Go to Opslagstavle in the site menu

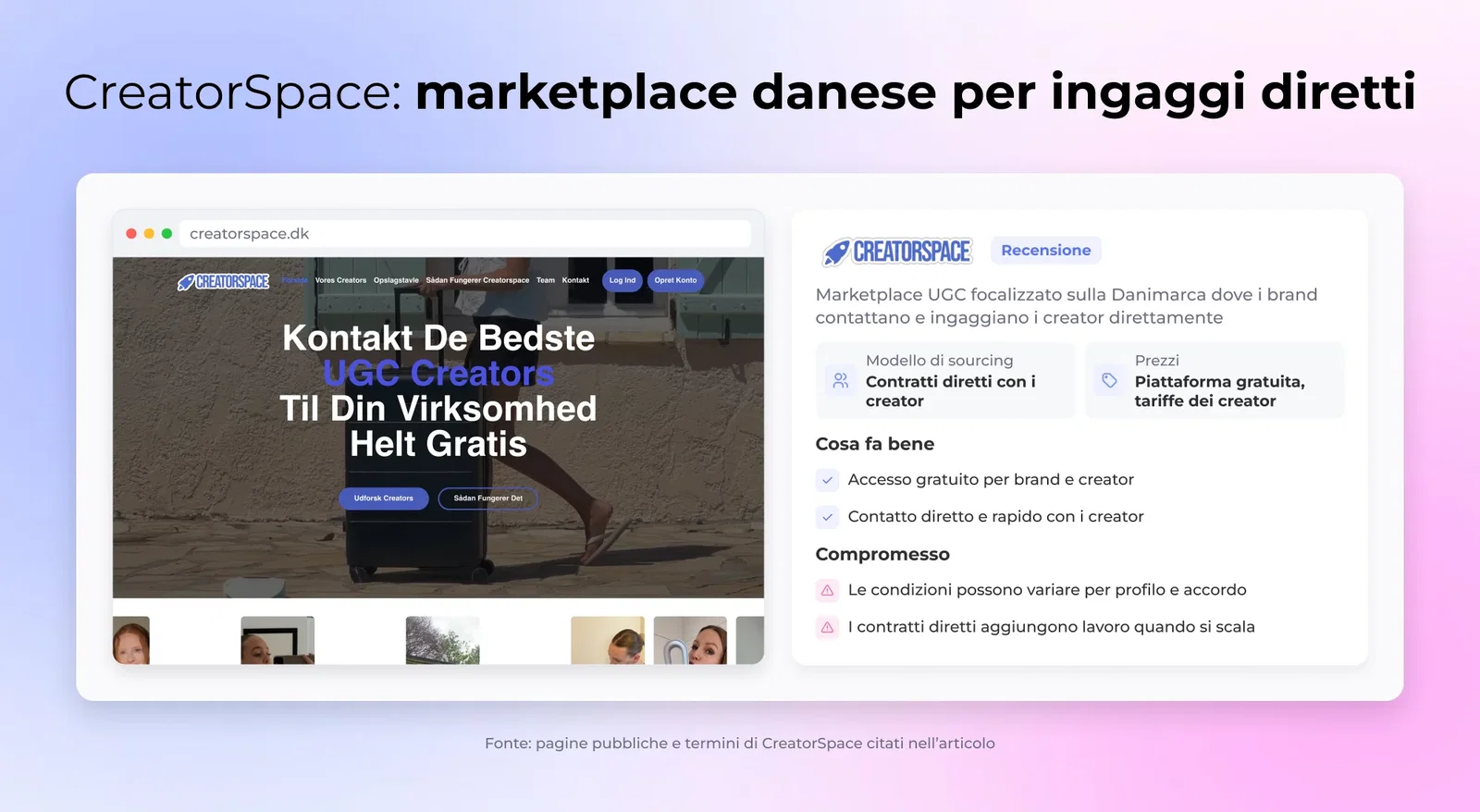[396, 280]
